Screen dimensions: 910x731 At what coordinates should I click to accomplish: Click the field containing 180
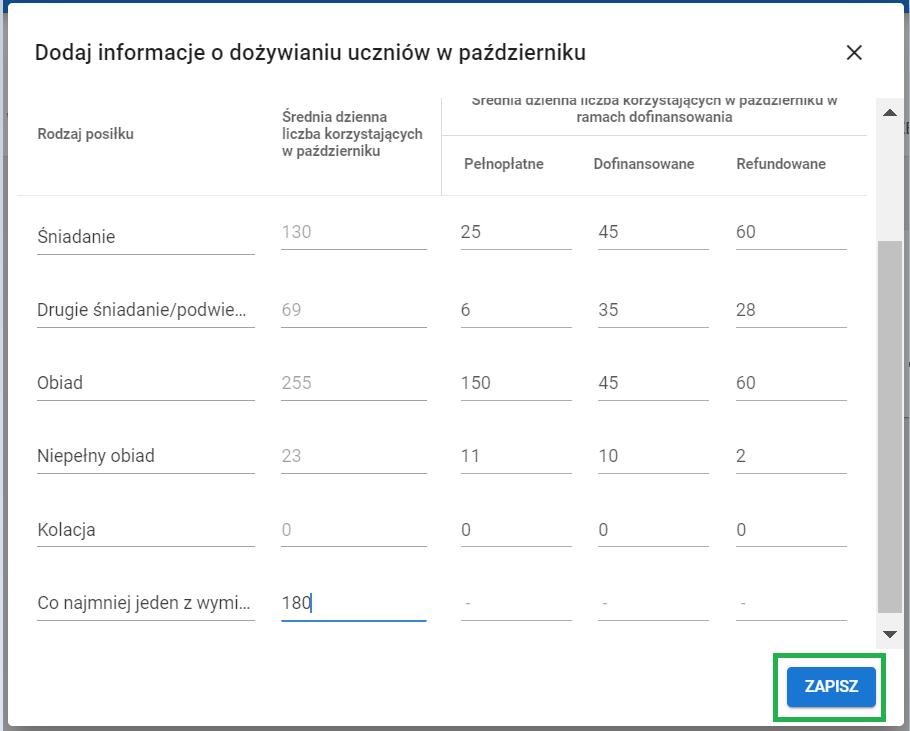353,602
